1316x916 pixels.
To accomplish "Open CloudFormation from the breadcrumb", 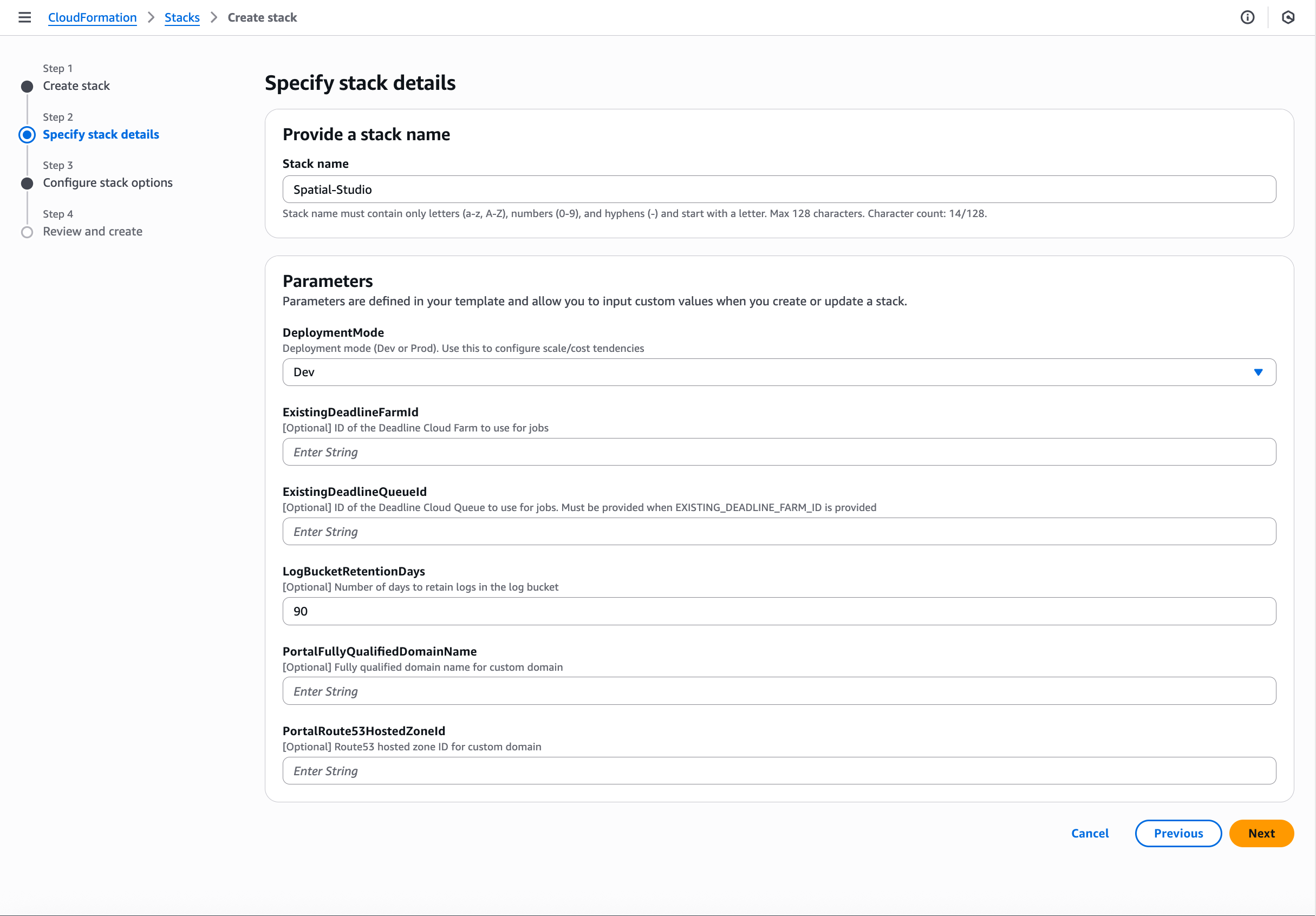I will click(92, 17).
